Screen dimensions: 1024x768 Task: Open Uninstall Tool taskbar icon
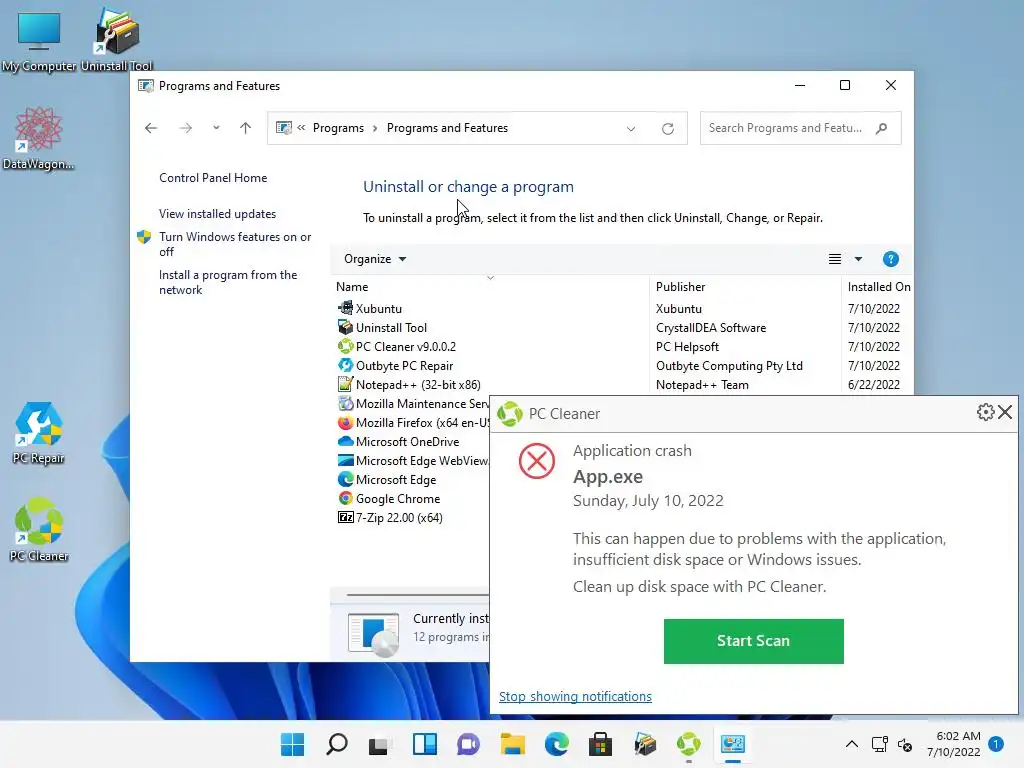645,744
